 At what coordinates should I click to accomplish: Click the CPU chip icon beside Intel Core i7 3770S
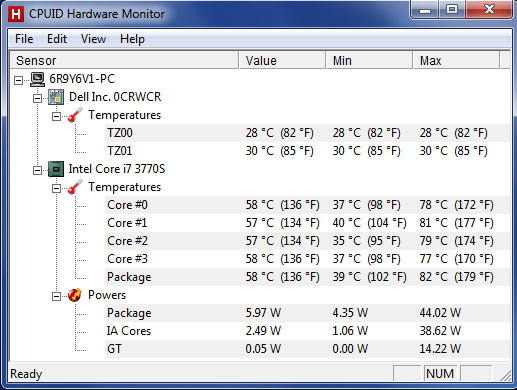[56, 169]
